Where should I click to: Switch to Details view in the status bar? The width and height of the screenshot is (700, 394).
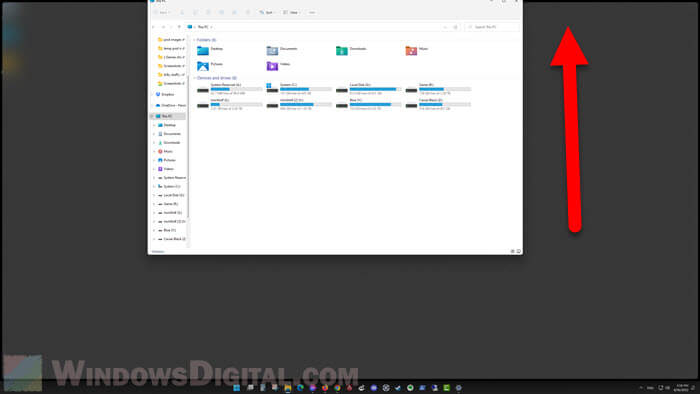512,252
